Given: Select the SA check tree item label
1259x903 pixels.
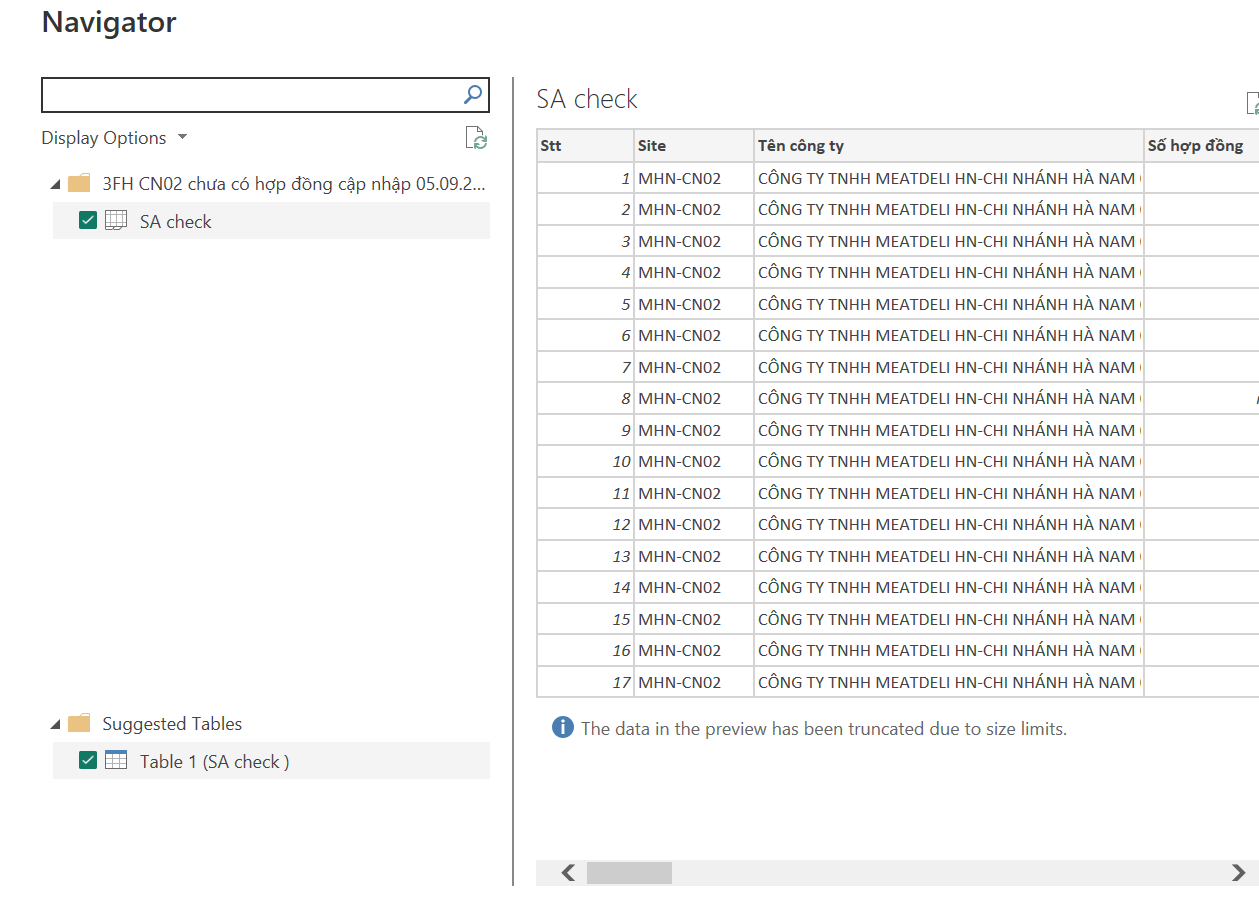Looking at the screenshot, I should click(x=176, y=221).
